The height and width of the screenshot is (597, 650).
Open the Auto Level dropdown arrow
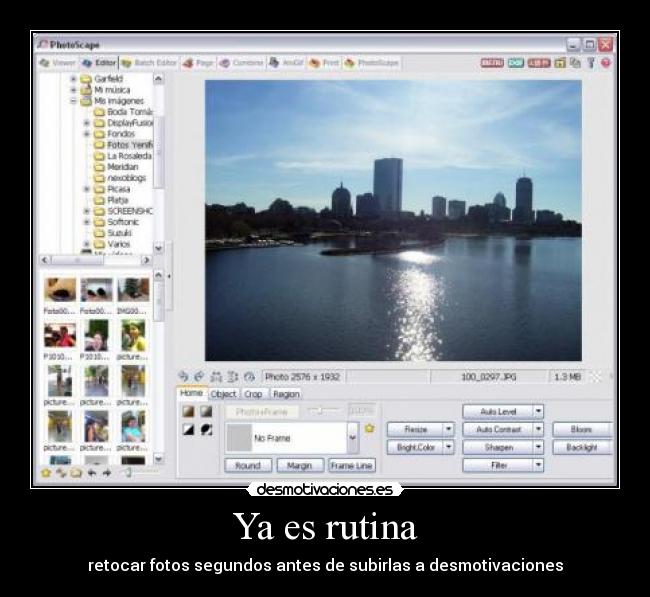pyautogui.click(x=538, y=411)
